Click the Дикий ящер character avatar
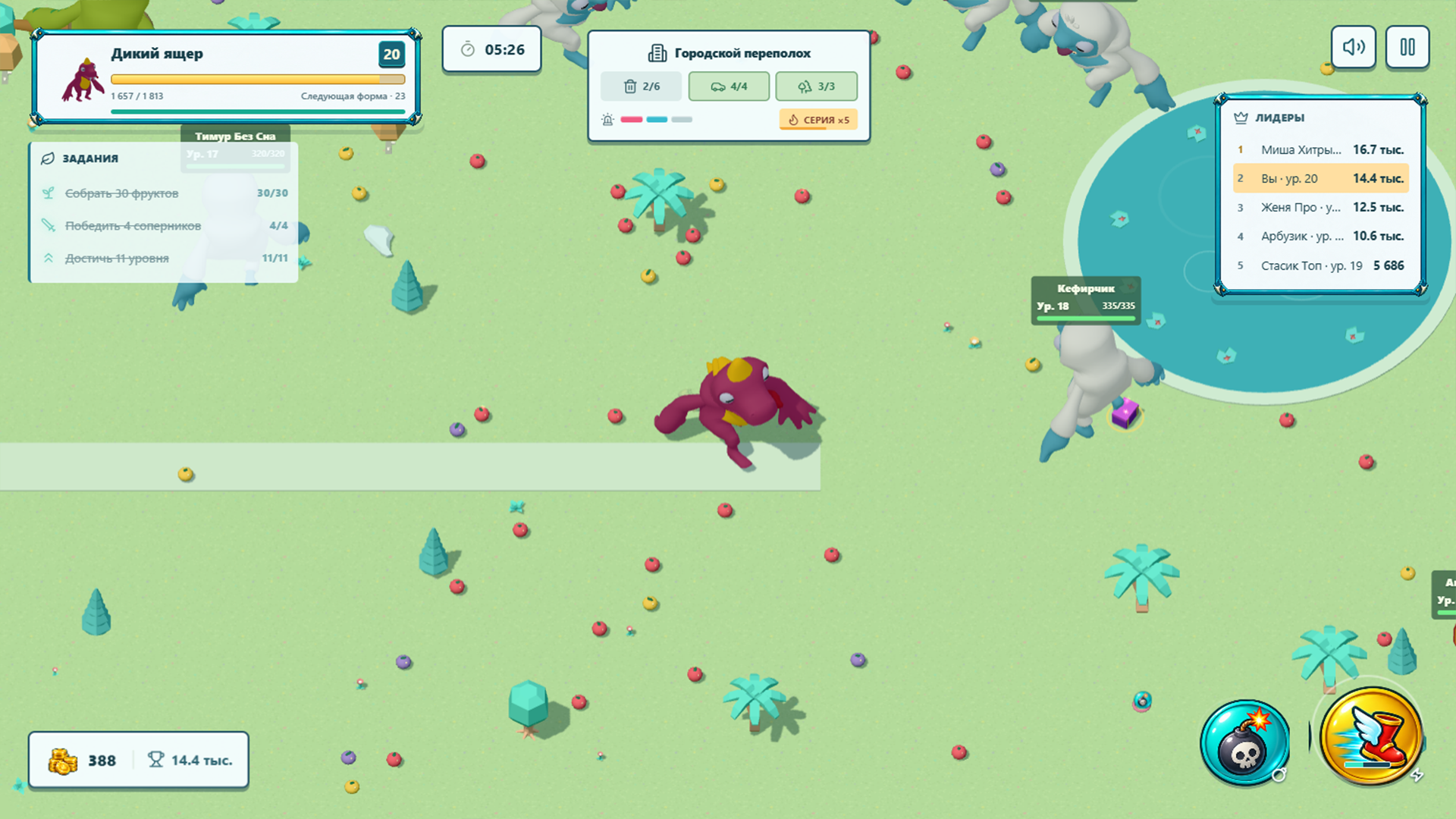The height and width of the screenshot is (819, 1456). tap(83, 79)
